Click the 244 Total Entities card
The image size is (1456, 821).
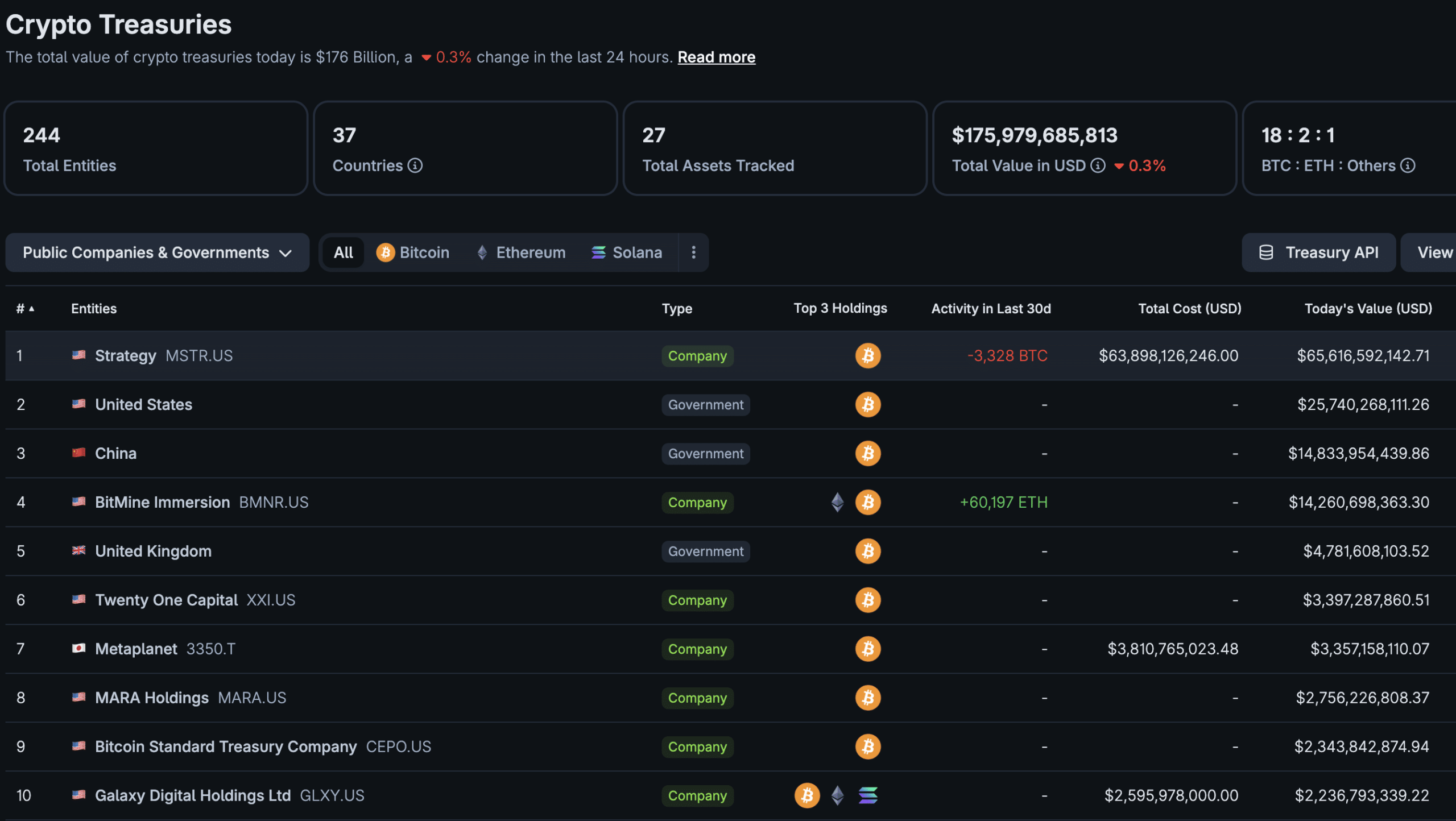tap(156, 148)
